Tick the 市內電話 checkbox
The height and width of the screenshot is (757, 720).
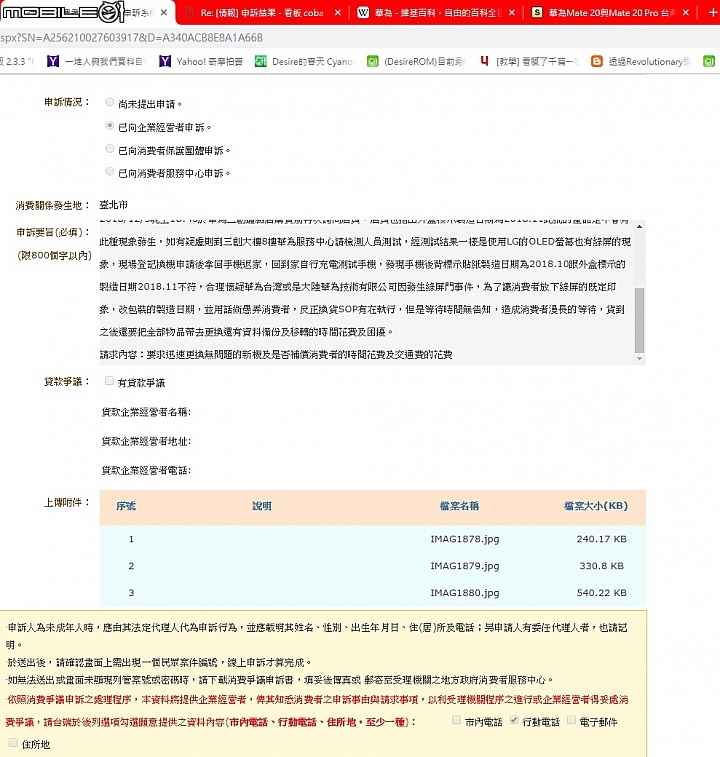(x=456, y=720)
